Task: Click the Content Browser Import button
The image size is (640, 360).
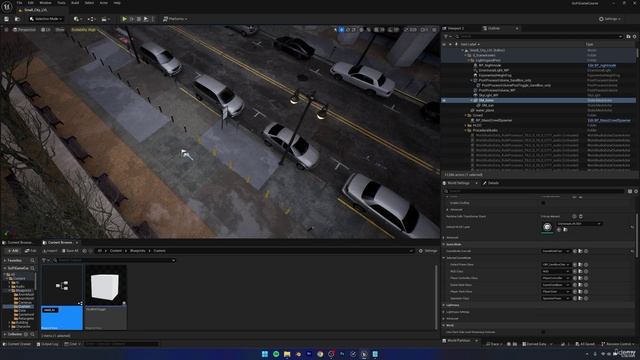Action: coord(50,251)
